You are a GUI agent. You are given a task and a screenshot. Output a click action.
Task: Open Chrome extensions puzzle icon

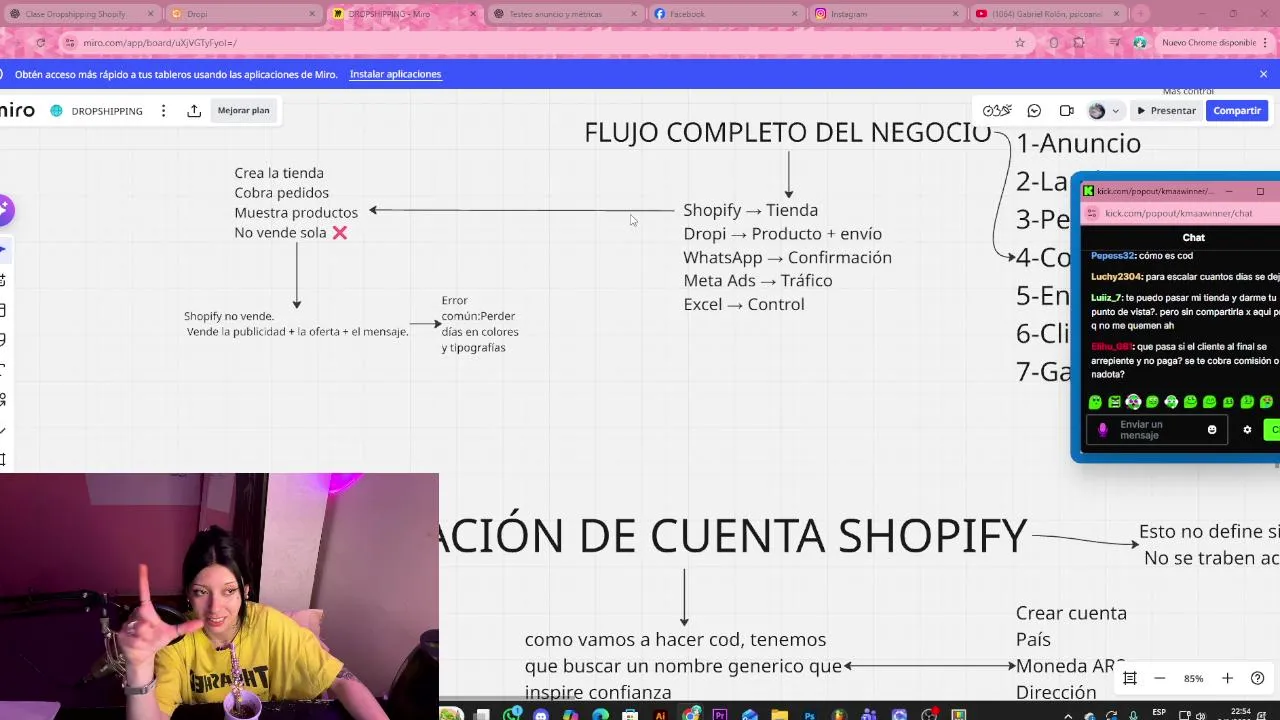tap(1079, 43)
